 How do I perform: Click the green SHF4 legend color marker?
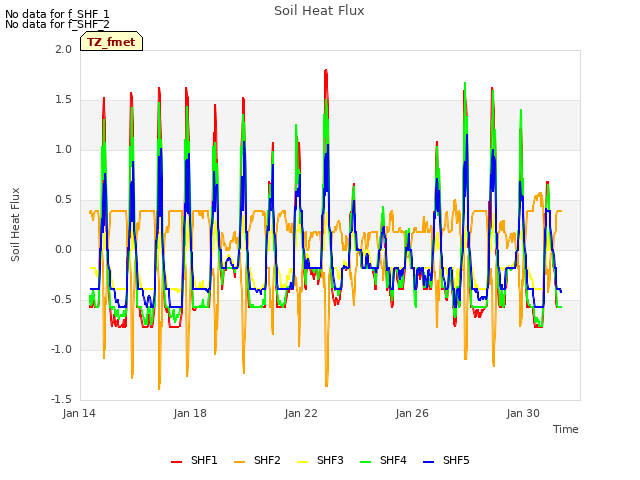(x=365, y=462)
